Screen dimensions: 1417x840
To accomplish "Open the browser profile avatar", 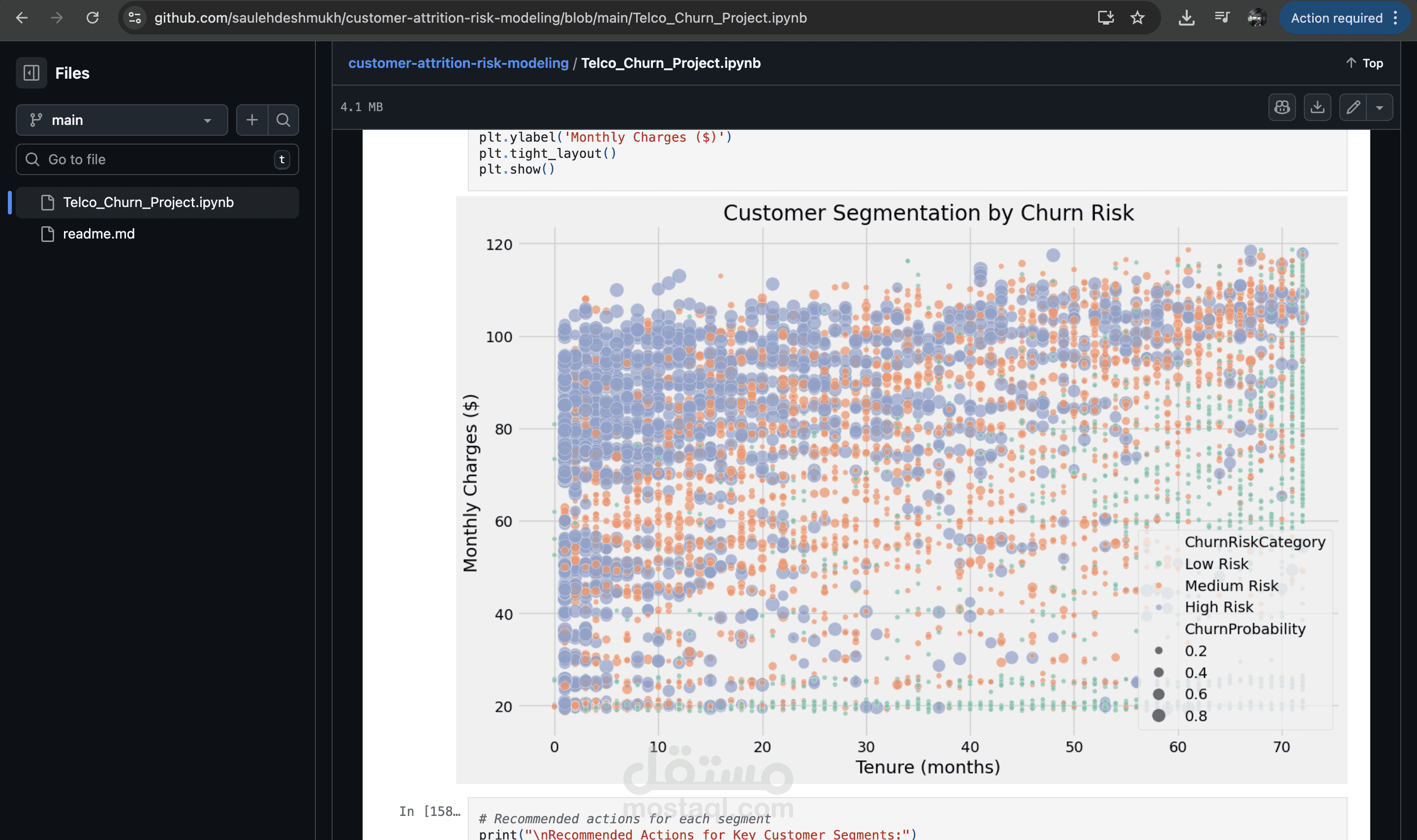I will pos(1257,18).
